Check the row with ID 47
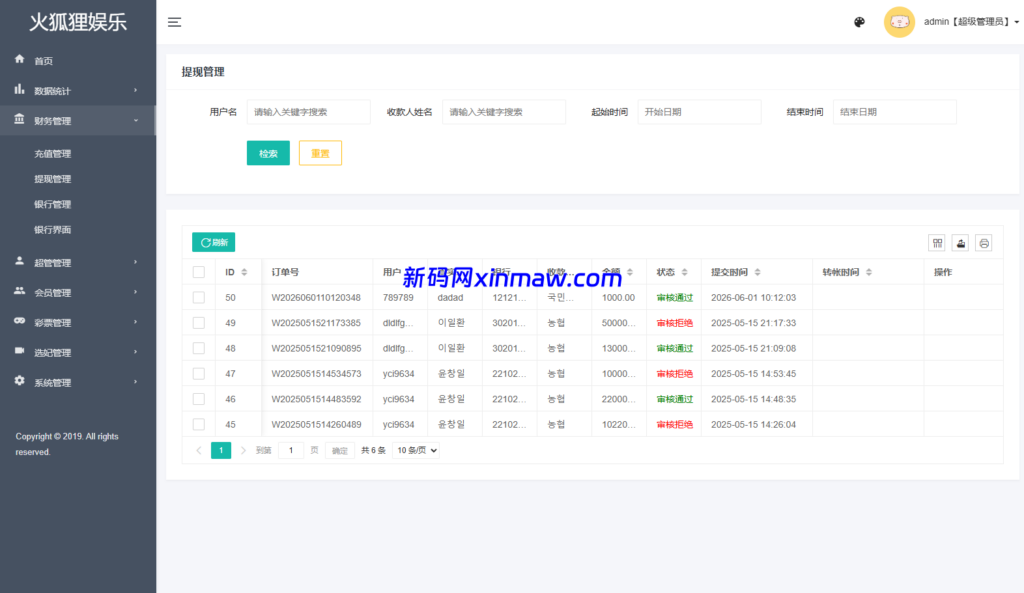The image size is (1024, 593). [199, 374]
